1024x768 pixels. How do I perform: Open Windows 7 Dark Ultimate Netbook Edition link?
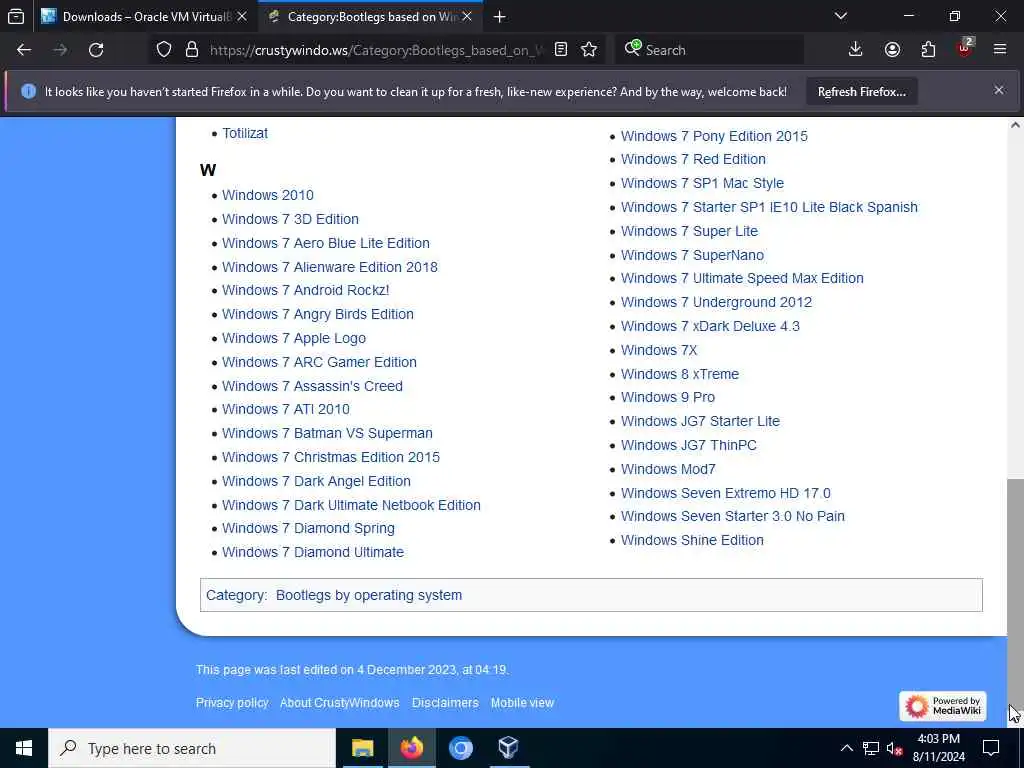pos(351,505)
